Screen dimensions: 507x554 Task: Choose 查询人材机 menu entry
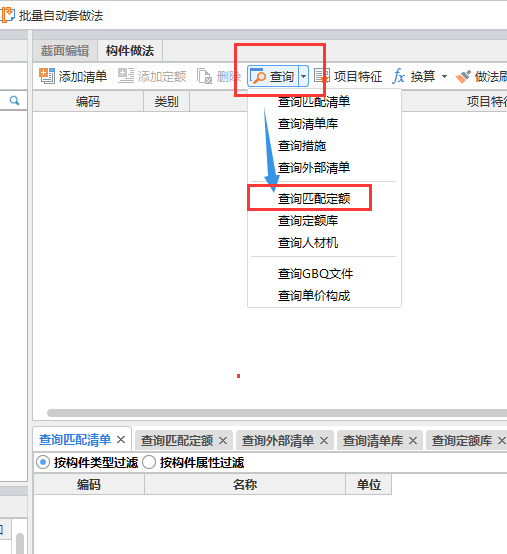[x=308, y=242]
